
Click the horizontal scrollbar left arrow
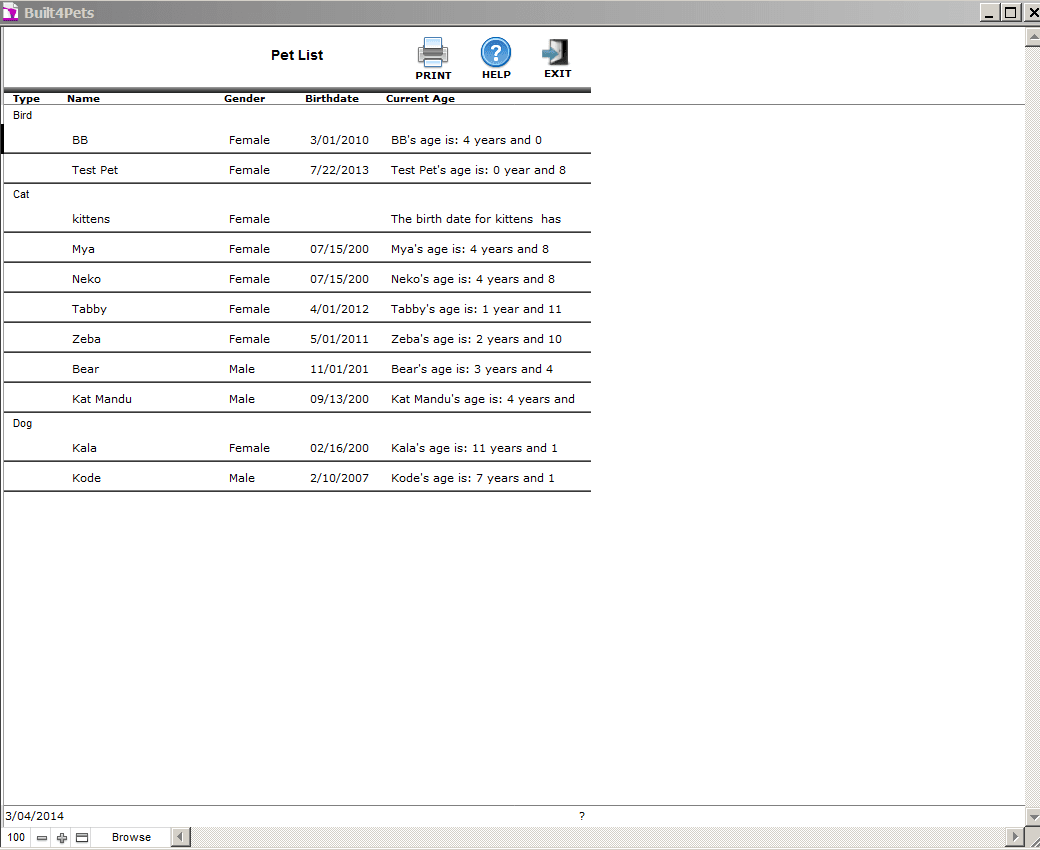coord(181,837)
